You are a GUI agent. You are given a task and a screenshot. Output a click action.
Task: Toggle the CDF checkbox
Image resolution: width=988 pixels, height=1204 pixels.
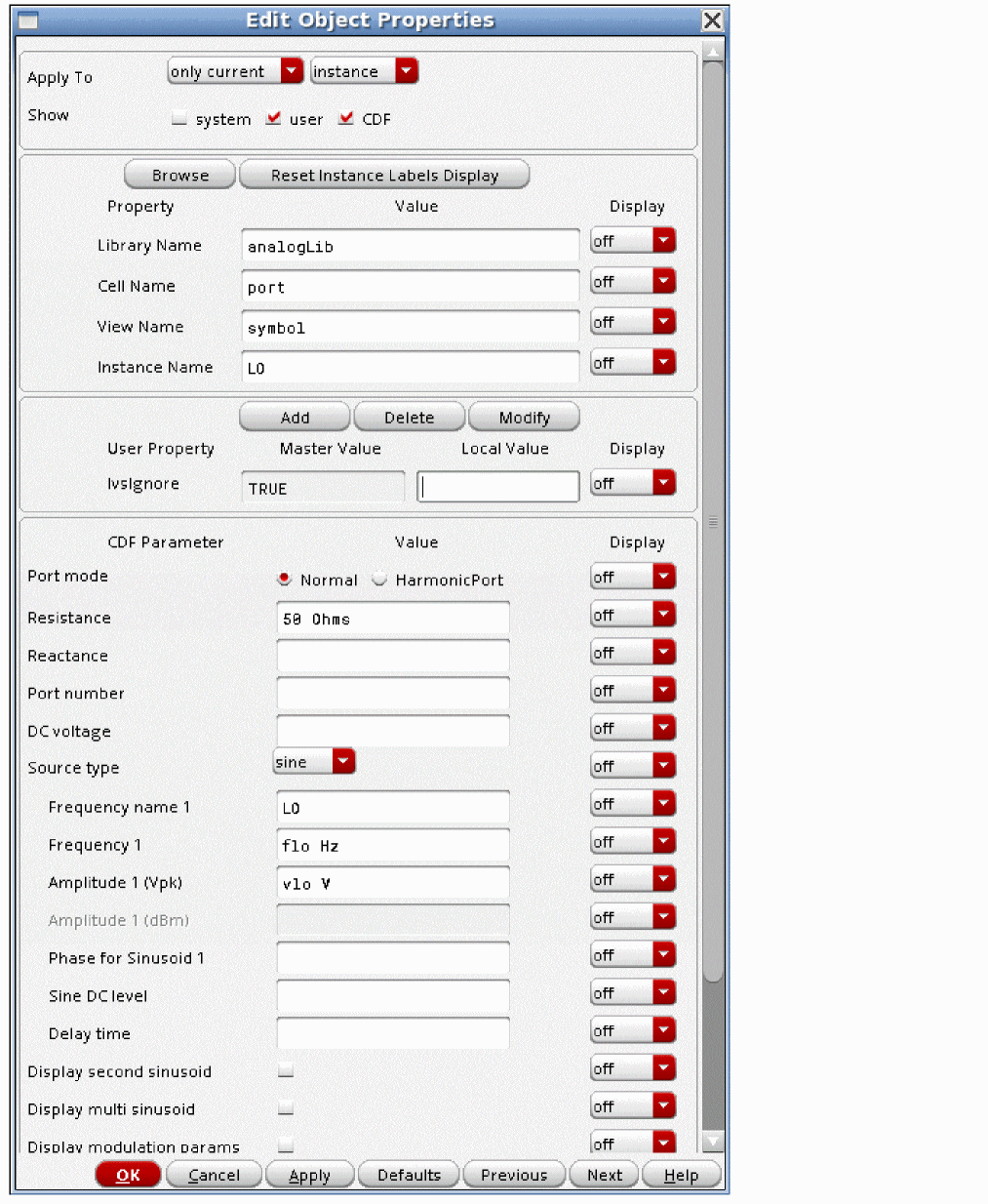coord(346,119)
